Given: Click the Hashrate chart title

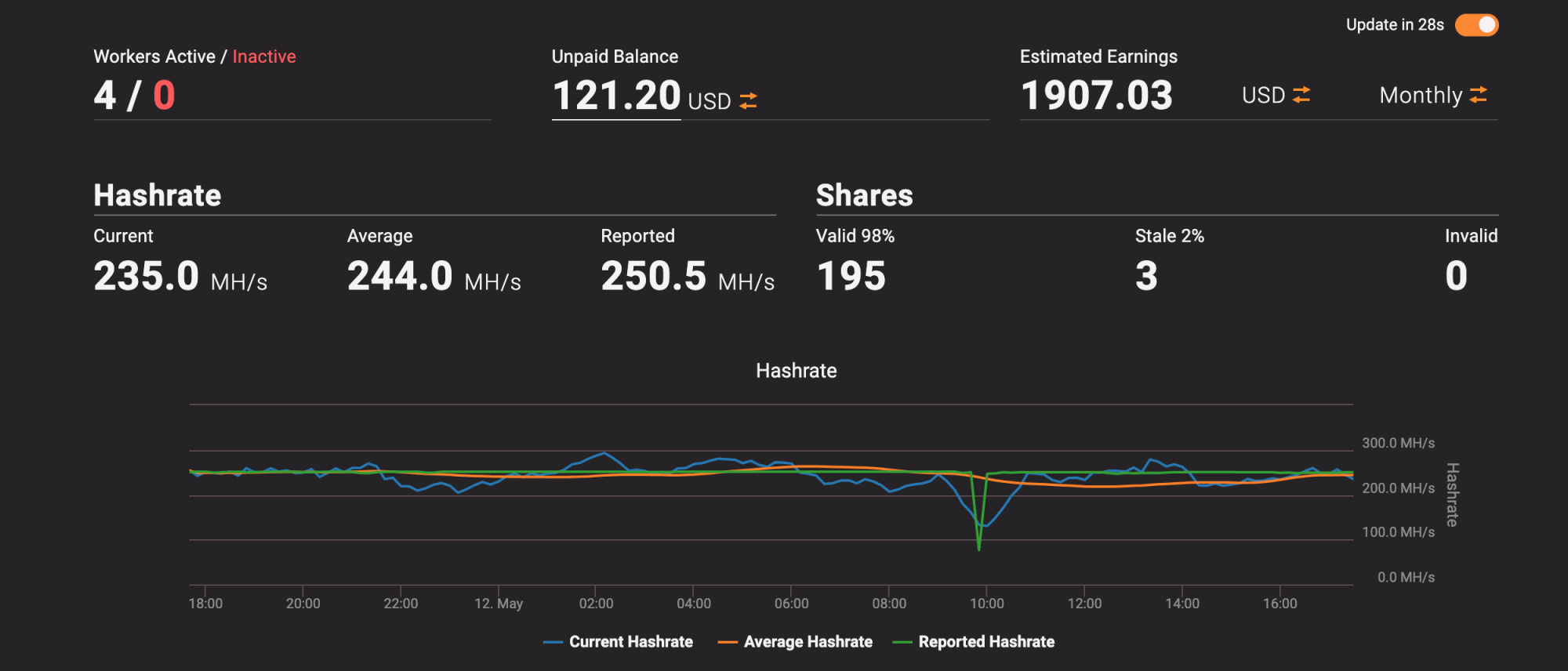Looking at the screenshot, I should [797, 371].
